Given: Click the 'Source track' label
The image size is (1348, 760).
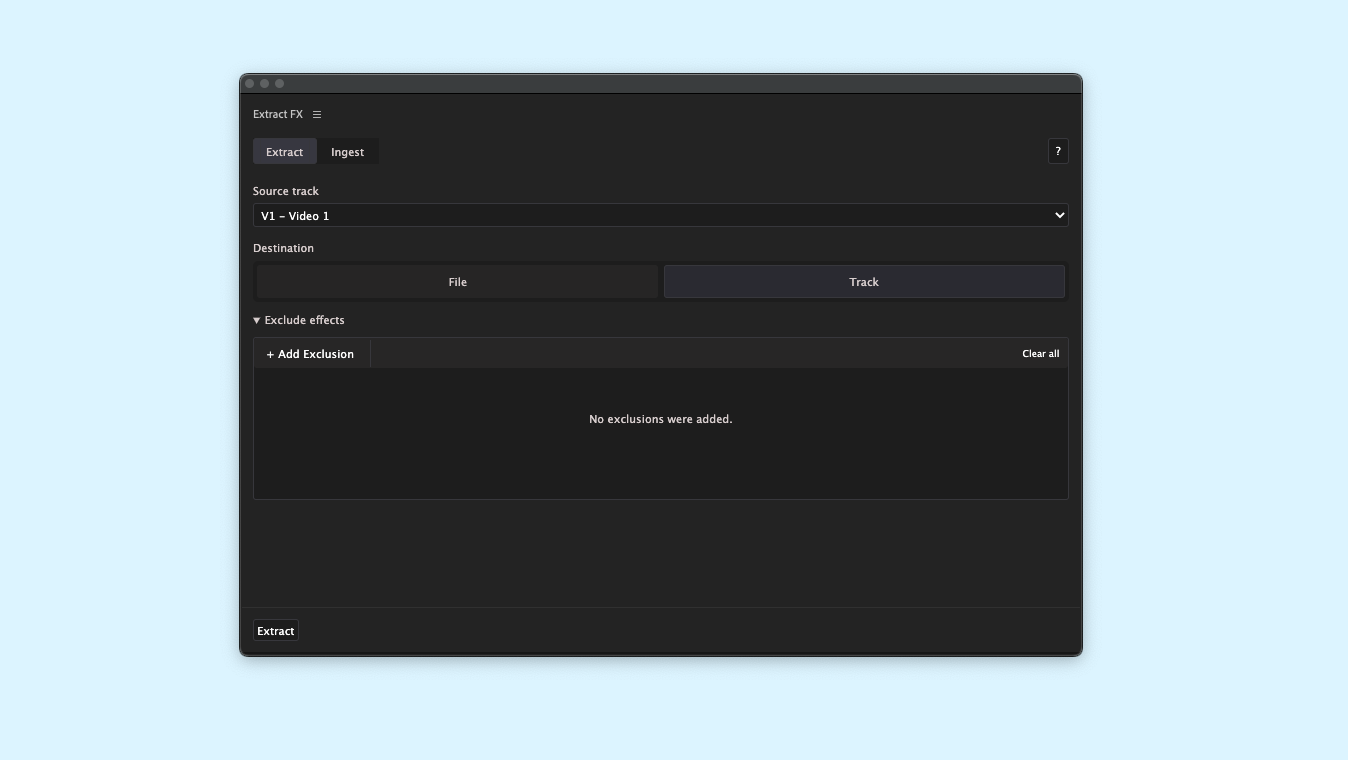Looking at the screenshot, I should 286,191.
